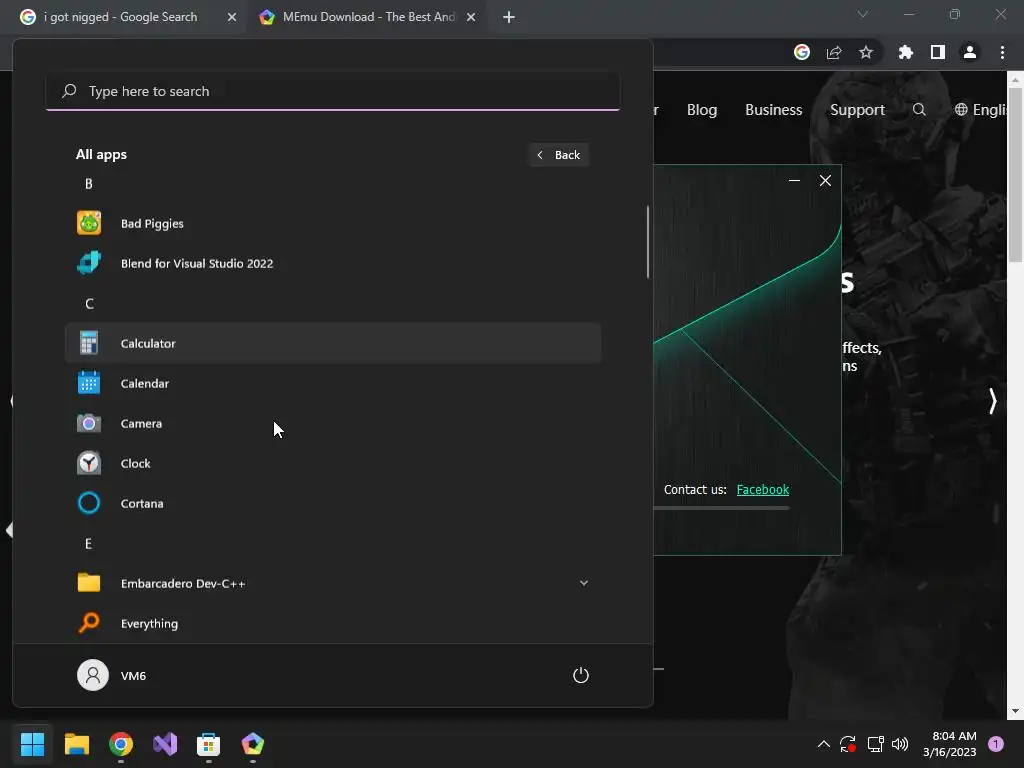Open the Chrome profile menu

pyautogui.click(x=970, y=52)
